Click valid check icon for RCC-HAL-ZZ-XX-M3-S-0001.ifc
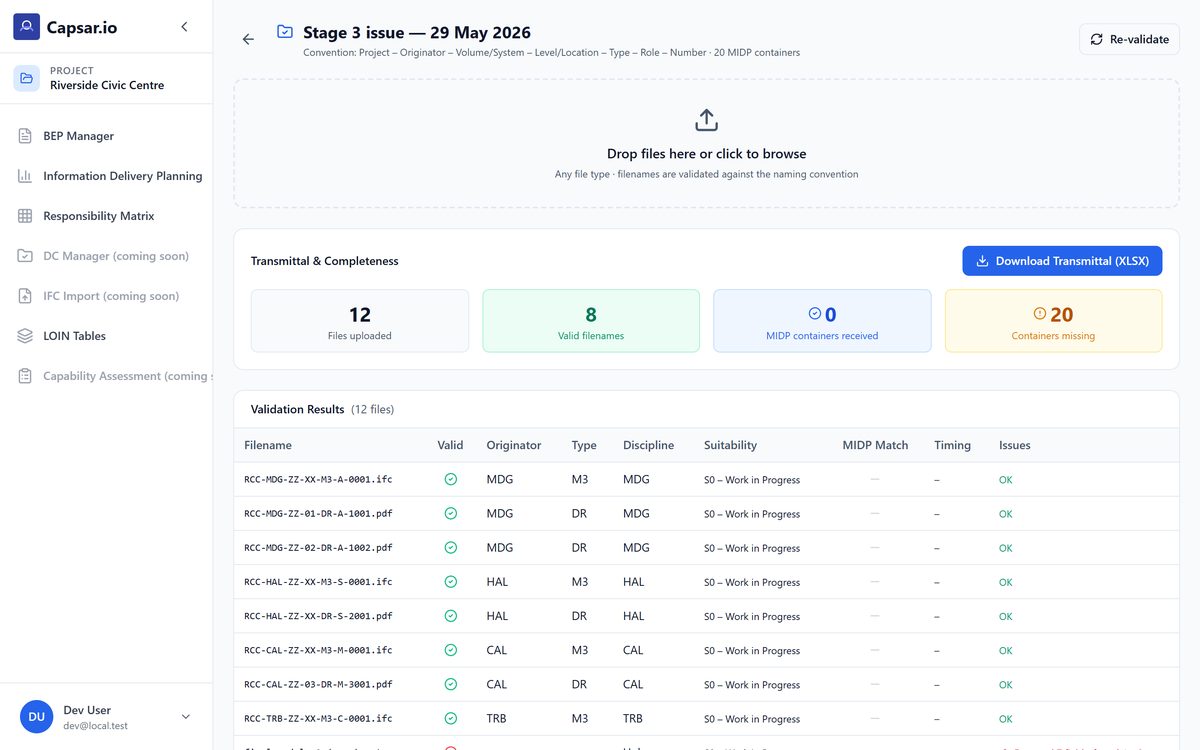This screenshot has width=1200, height=750. 450,581
